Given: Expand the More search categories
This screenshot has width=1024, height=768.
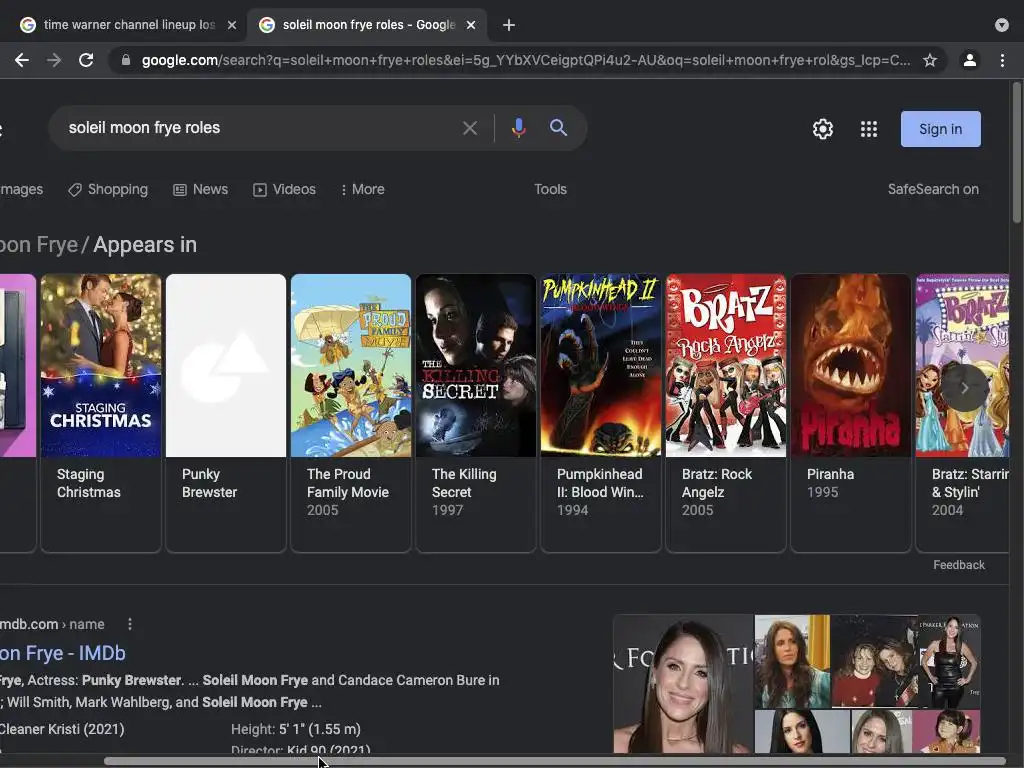Looking at the screenshot, I should coord(362,189).
